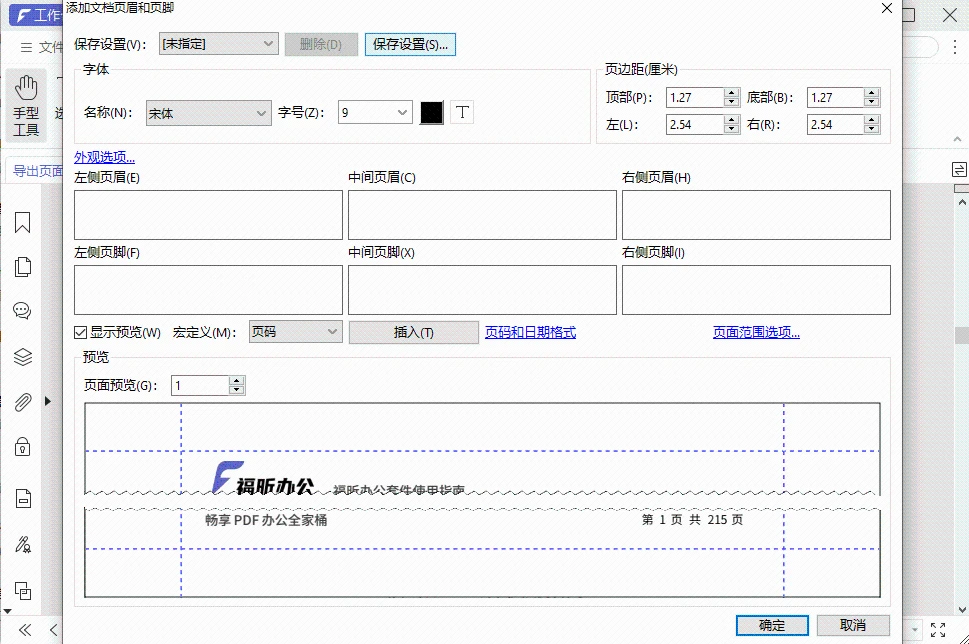
Task: Decrease 页面预览 page with down arrow
Action: click(x=237, y=391)
